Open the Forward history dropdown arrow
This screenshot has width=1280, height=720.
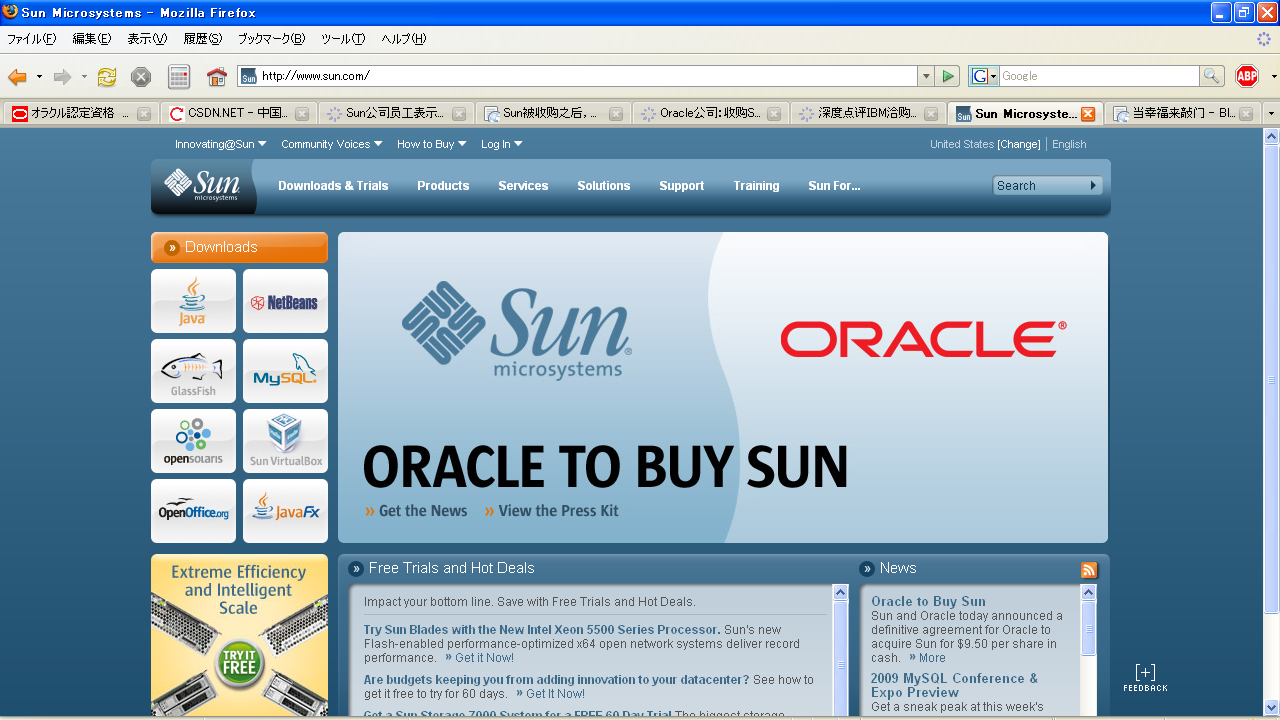pos(84,77)
